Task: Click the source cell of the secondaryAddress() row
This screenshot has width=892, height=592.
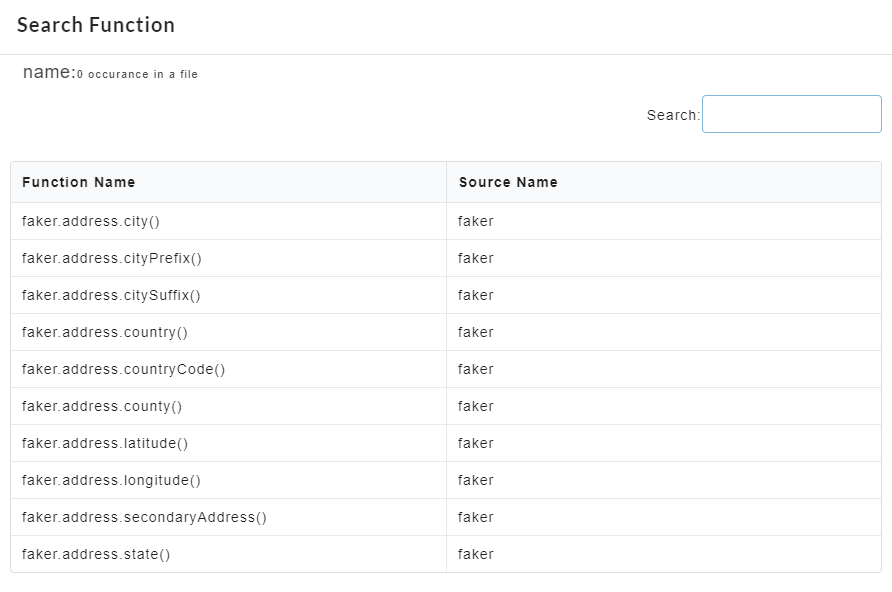Action: pos(476,517)
